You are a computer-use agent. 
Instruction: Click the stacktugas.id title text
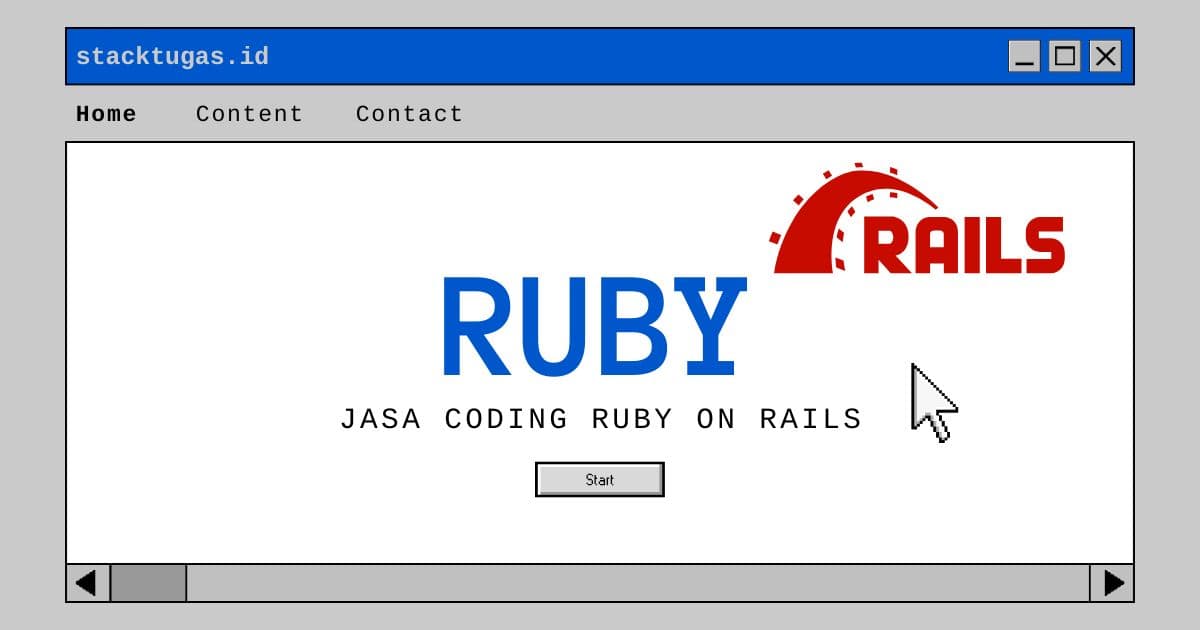pos(172,56)
